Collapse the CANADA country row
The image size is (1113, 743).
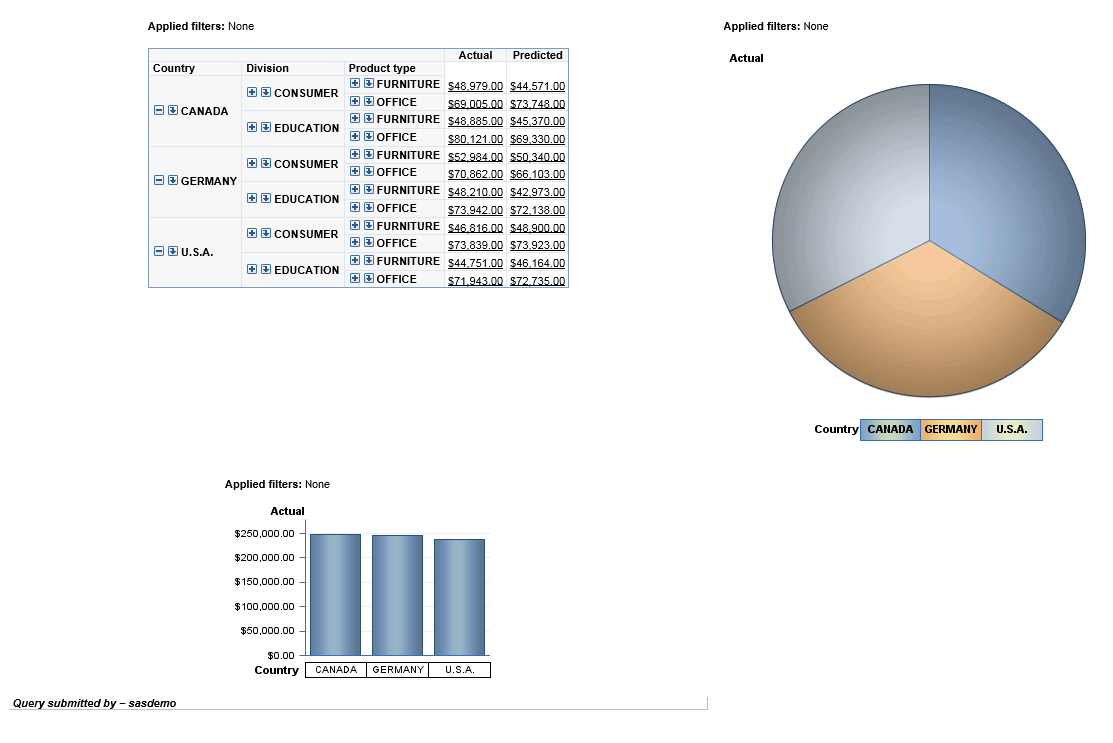(x=159, y=111)
